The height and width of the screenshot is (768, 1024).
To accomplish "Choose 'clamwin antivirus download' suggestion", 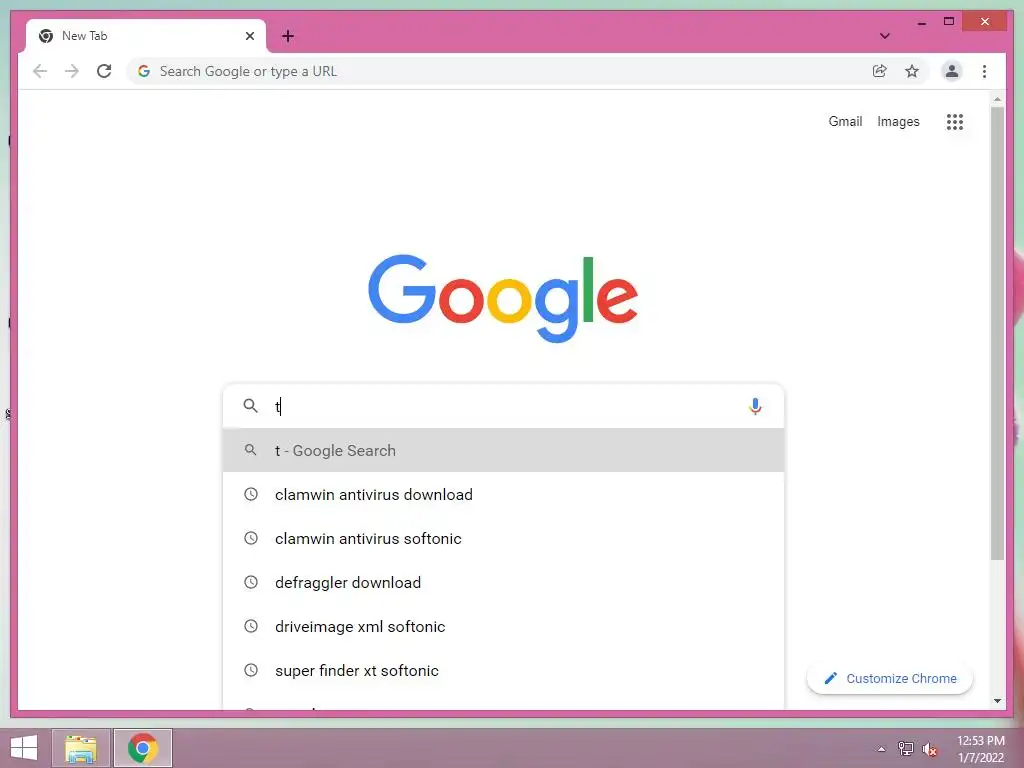I will pyautogui.click(x=504, y=494).
